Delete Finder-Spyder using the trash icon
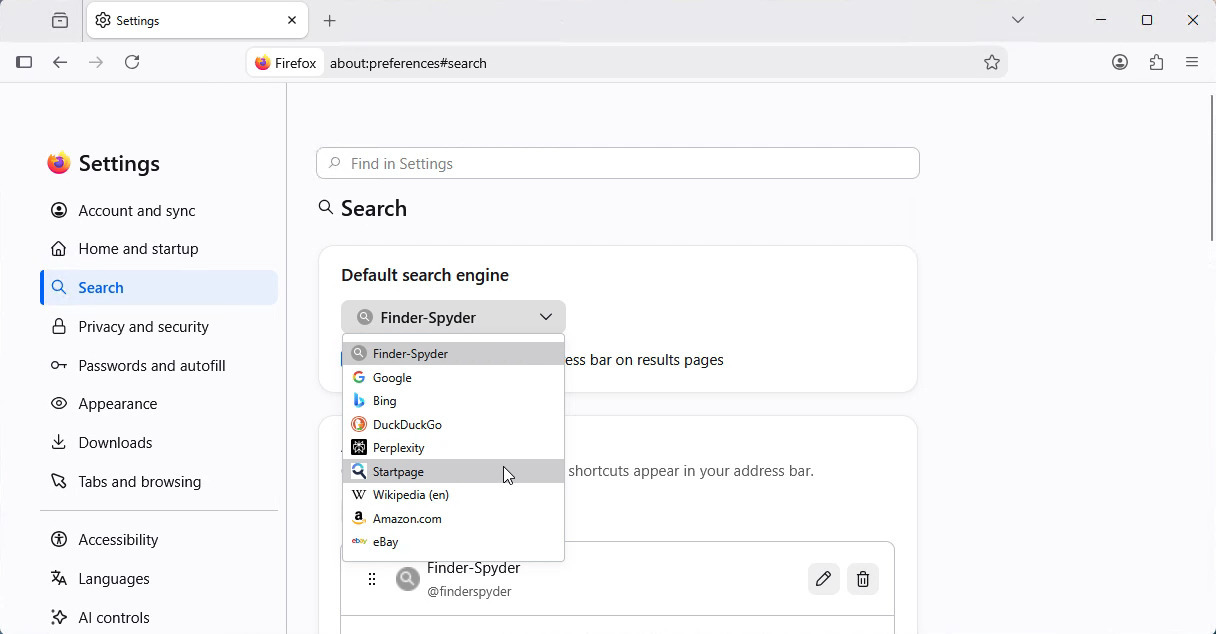The height and width of the screenshot is (634, 1216). click(863, 579)
